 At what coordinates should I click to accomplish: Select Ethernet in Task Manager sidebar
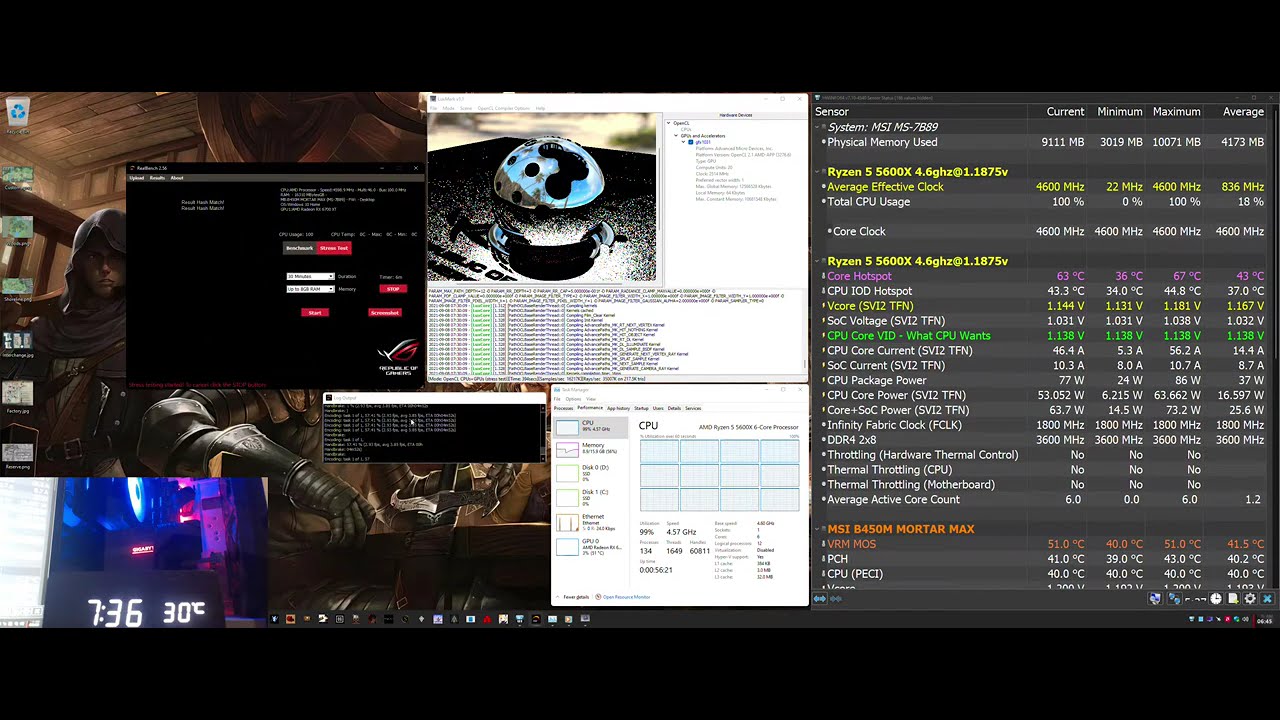591,521
